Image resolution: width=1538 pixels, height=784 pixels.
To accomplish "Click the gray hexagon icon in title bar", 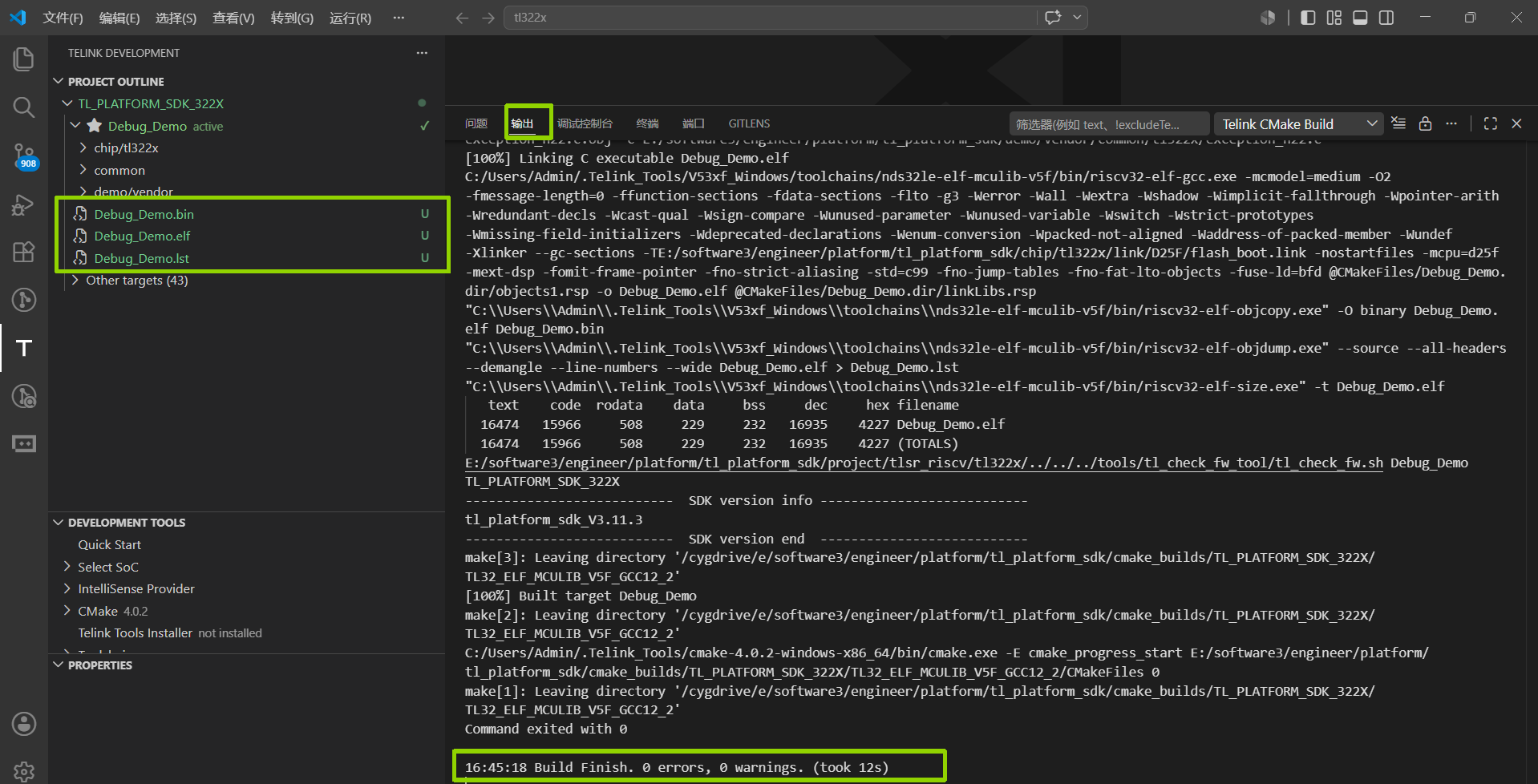I will [1268, 18].
